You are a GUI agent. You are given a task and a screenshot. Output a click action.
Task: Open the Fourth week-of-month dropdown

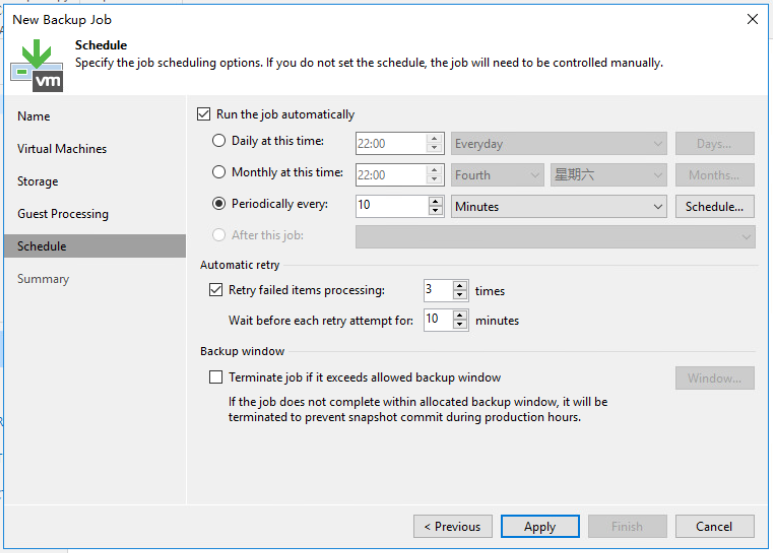coord(497,175)
